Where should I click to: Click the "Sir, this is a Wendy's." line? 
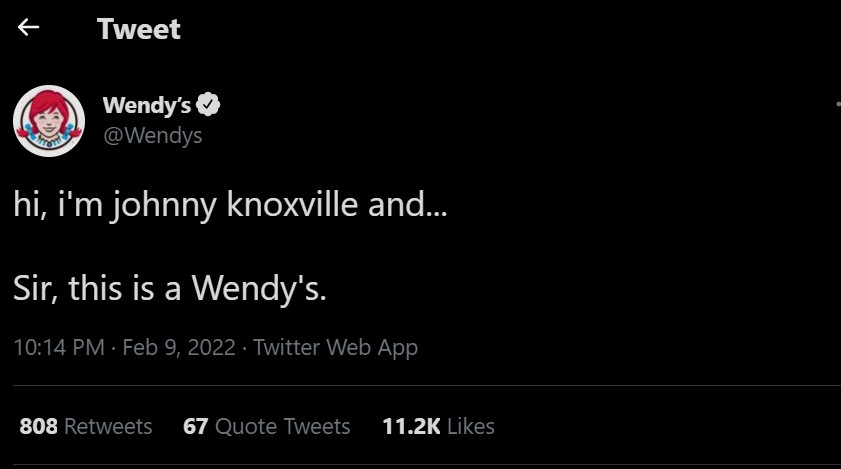tap(170, 289)
